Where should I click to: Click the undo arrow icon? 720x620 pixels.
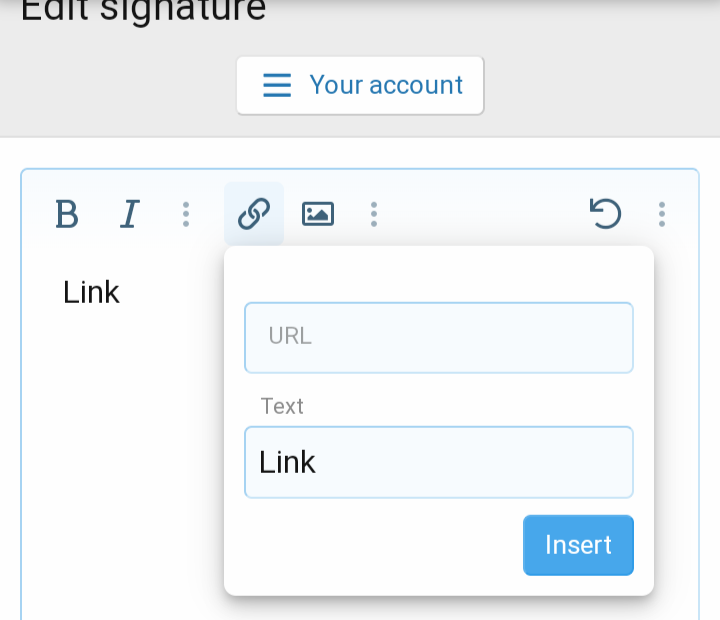605,214
